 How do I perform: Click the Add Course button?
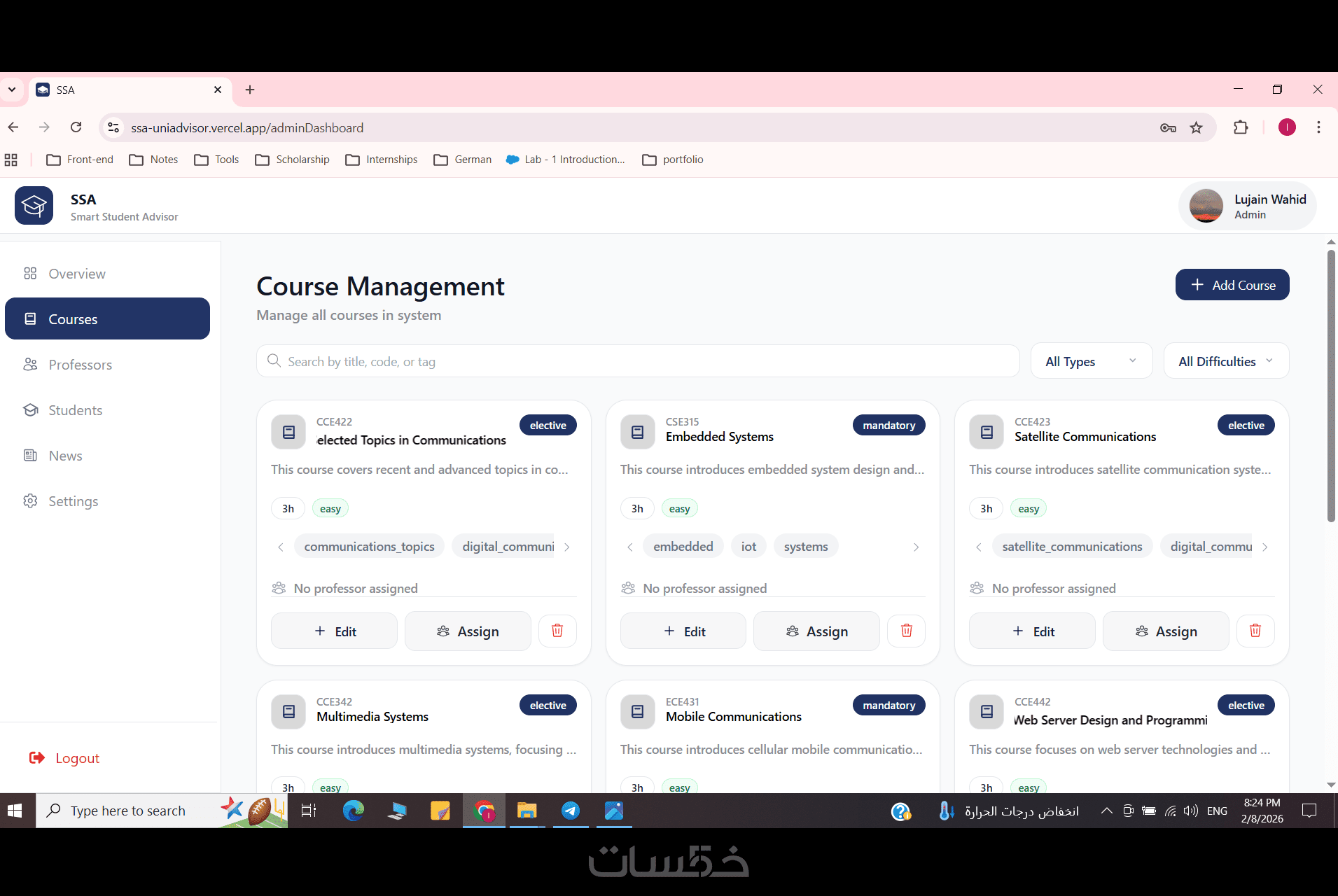point(1232,285)
